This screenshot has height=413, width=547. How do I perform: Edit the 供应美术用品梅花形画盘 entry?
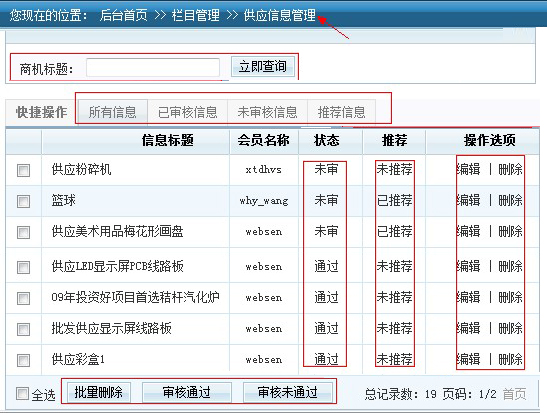(x=469, y=231)
